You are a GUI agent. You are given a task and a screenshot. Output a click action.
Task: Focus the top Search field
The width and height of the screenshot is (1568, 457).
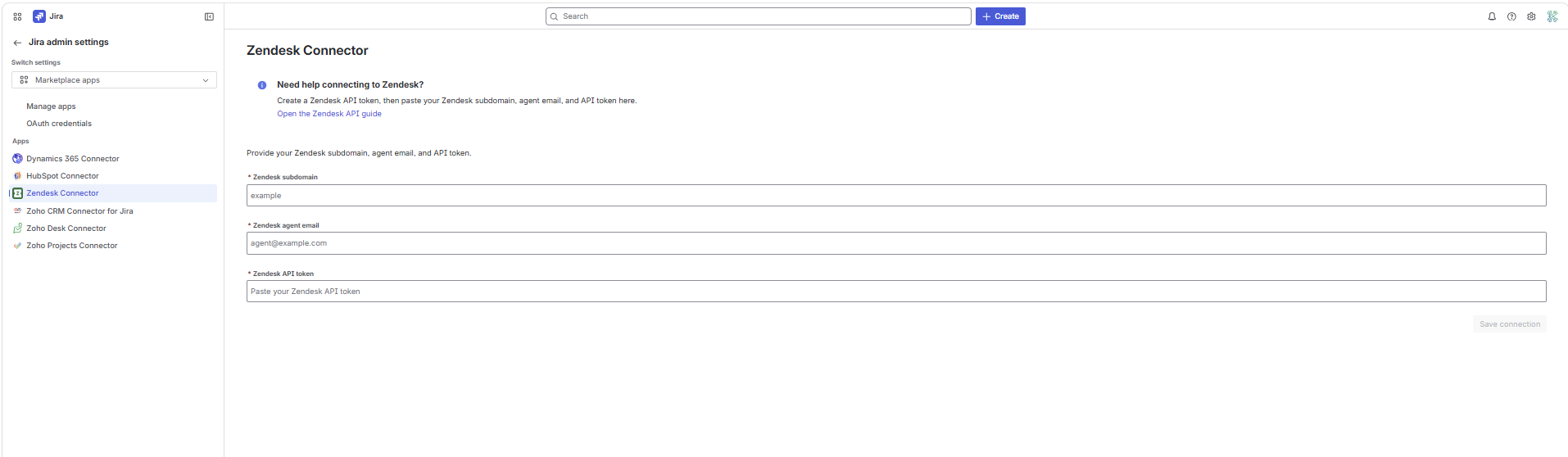coord(759,16)
